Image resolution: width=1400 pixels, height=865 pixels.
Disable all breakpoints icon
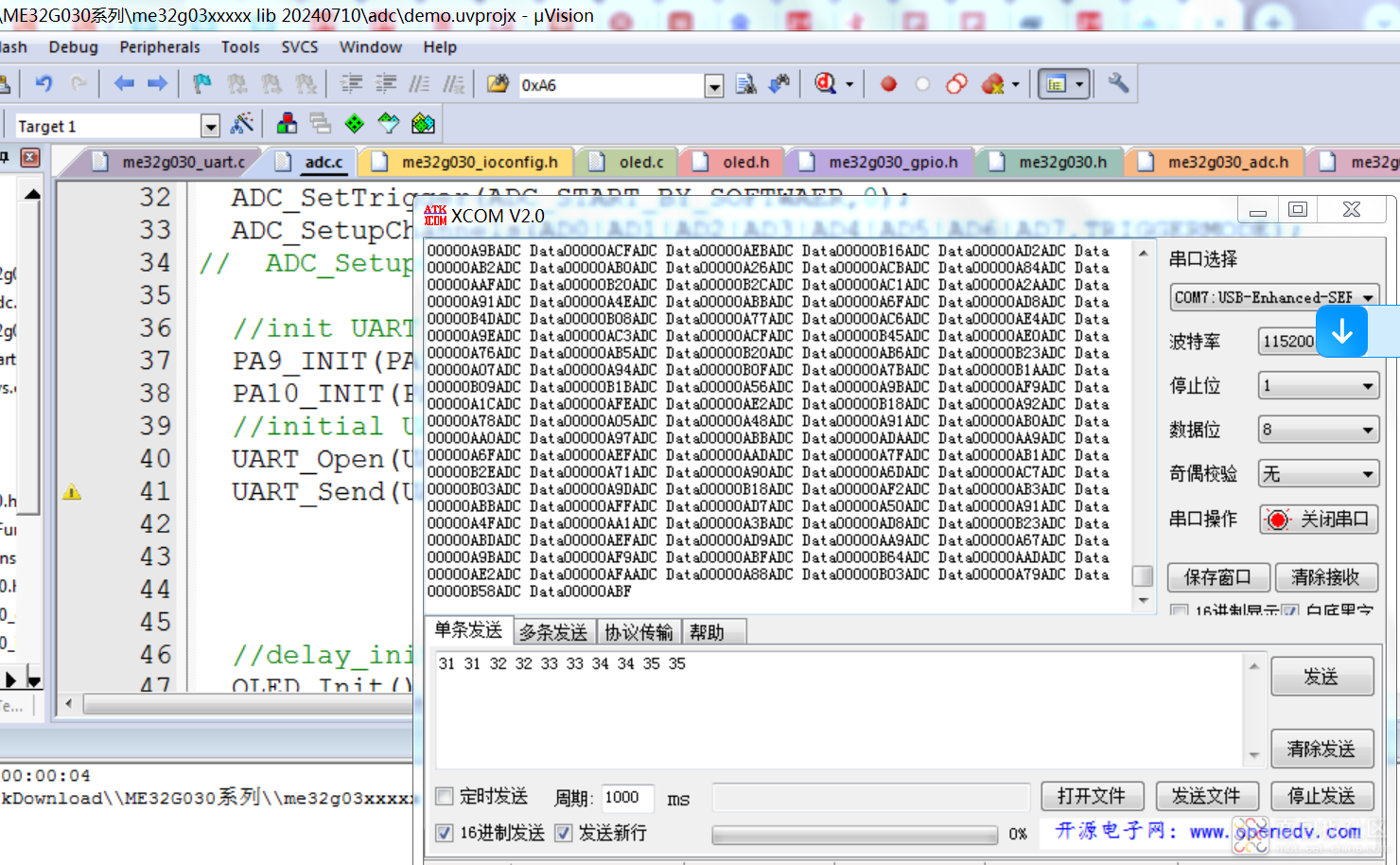[956, 84]
